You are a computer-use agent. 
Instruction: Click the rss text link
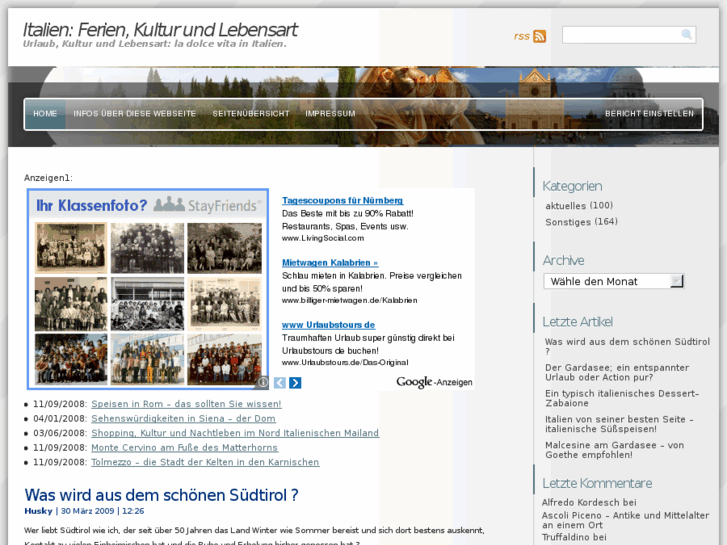coord(522,36)
